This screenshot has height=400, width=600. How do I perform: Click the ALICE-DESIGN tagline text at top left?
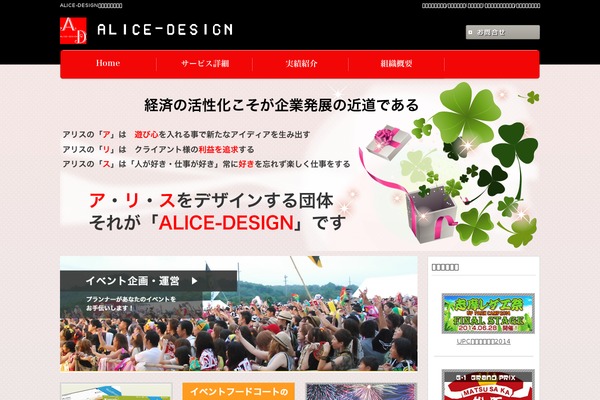tap(91, 5)
